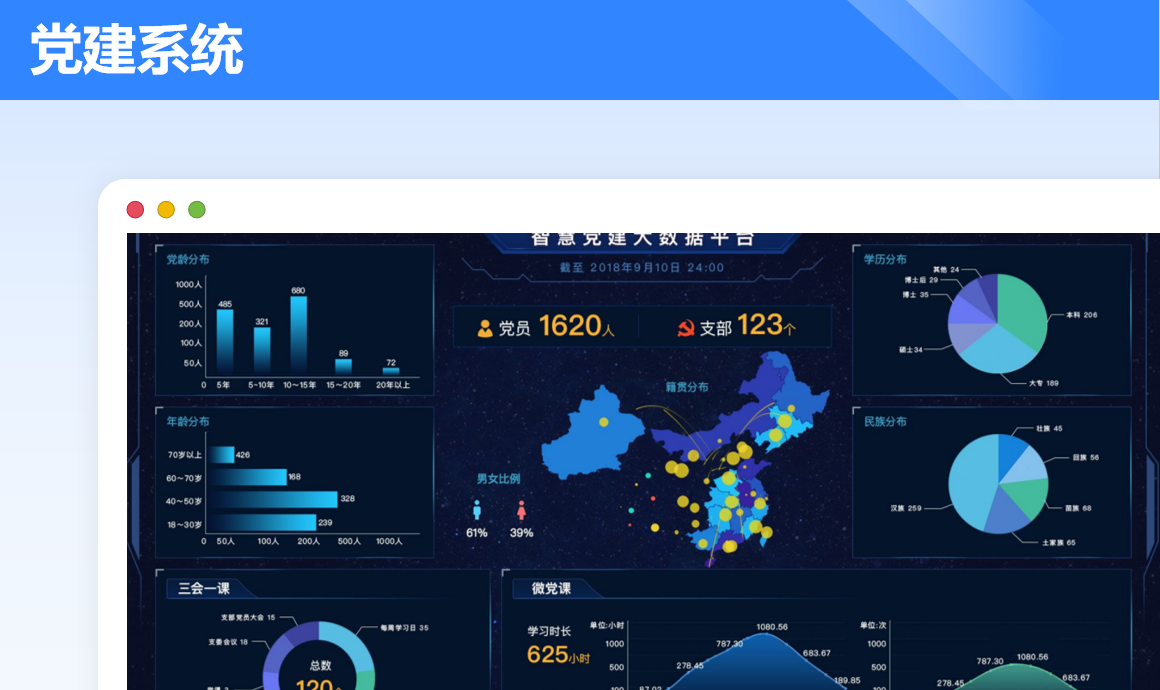Select the 微党课 panel tab
Viewport: 1160px width, 690px height.
tap(551, 588)
